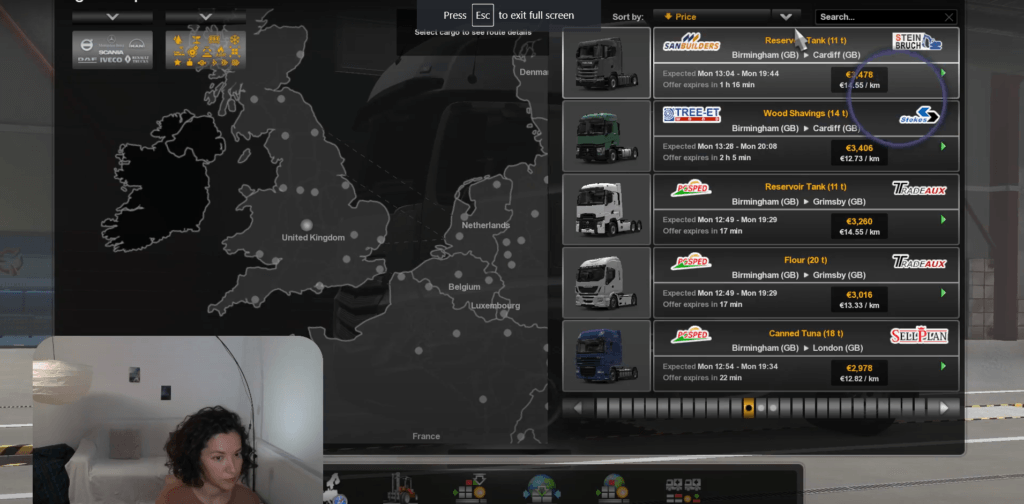
Task: Jump to the first page tile in pagination strip
Action: (x=601, y=408)
